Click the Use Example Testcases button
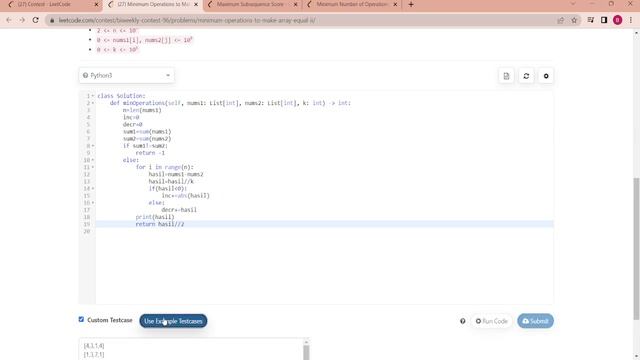The height and width of the screenshot is (360, 640). coord(173,321)
